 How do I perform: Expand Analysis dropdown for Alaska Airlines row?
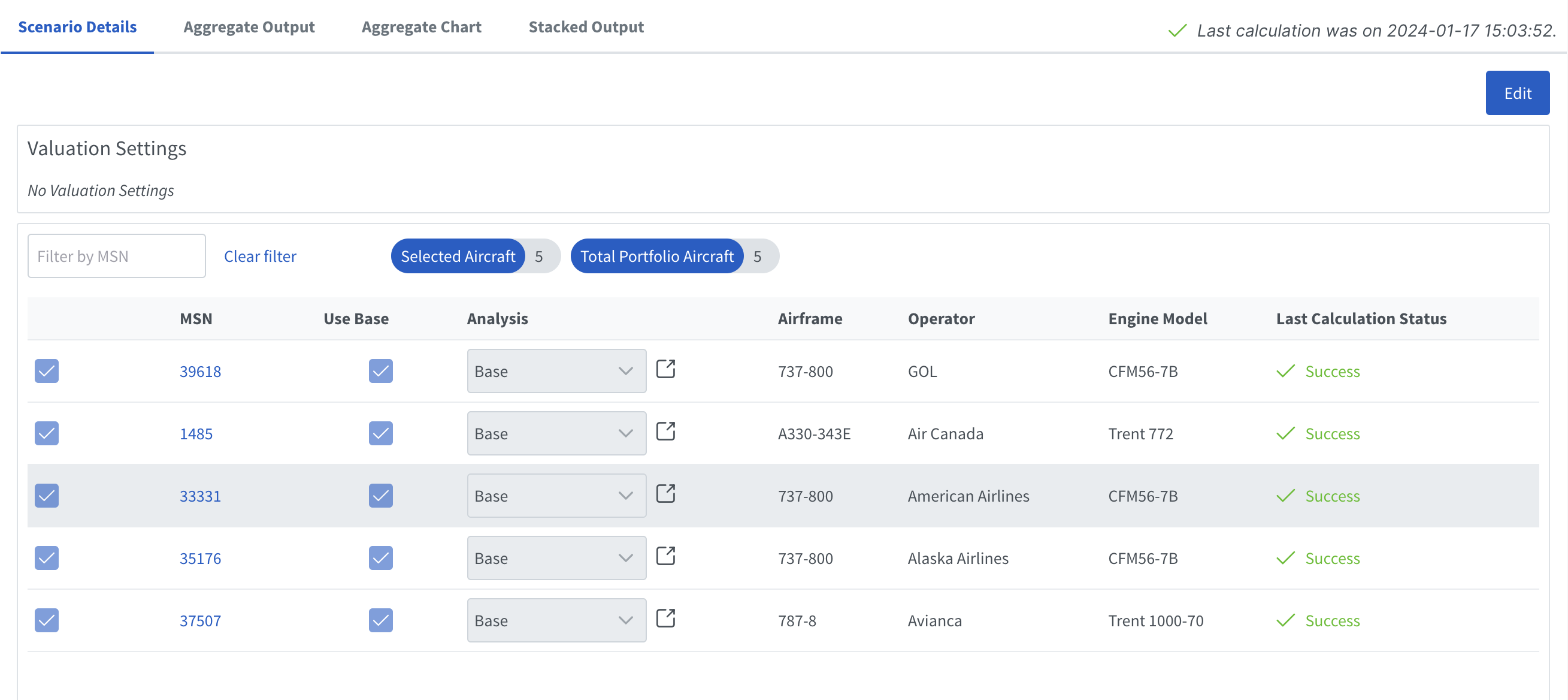[x=556, y=558]
